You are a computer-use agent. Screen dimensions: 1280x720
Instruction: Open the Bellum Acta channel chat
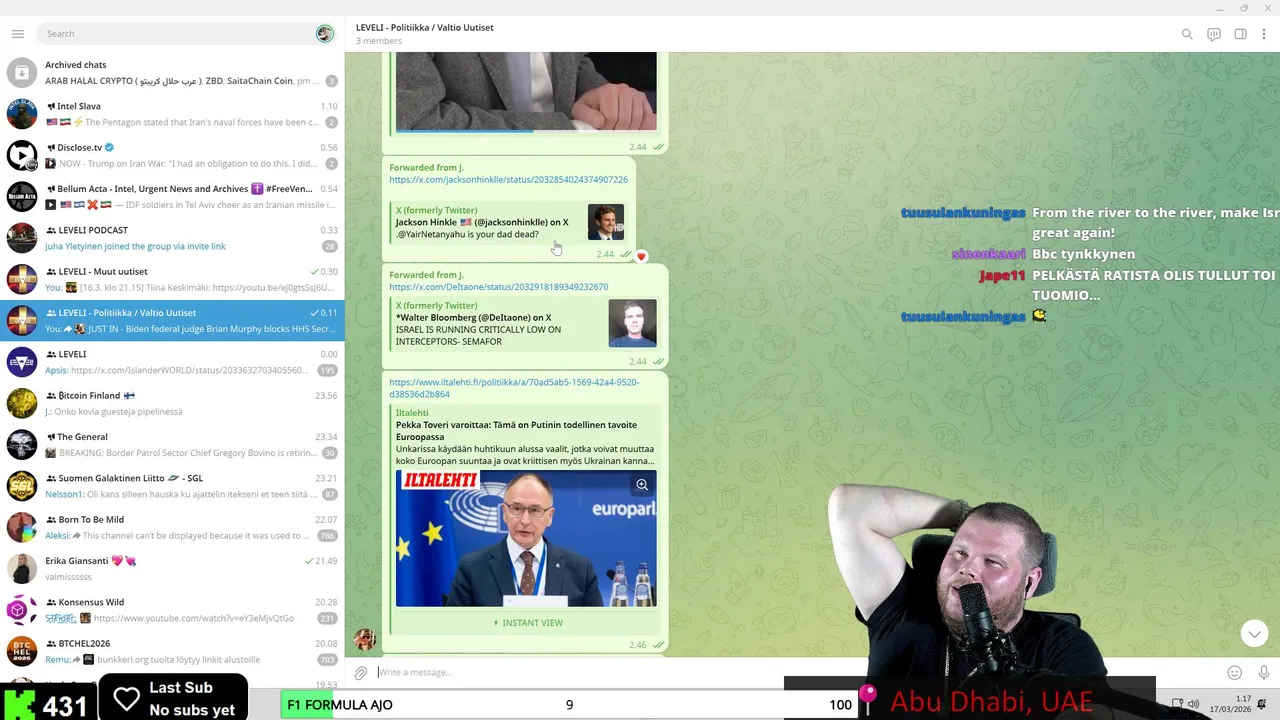tap(172, 197)
